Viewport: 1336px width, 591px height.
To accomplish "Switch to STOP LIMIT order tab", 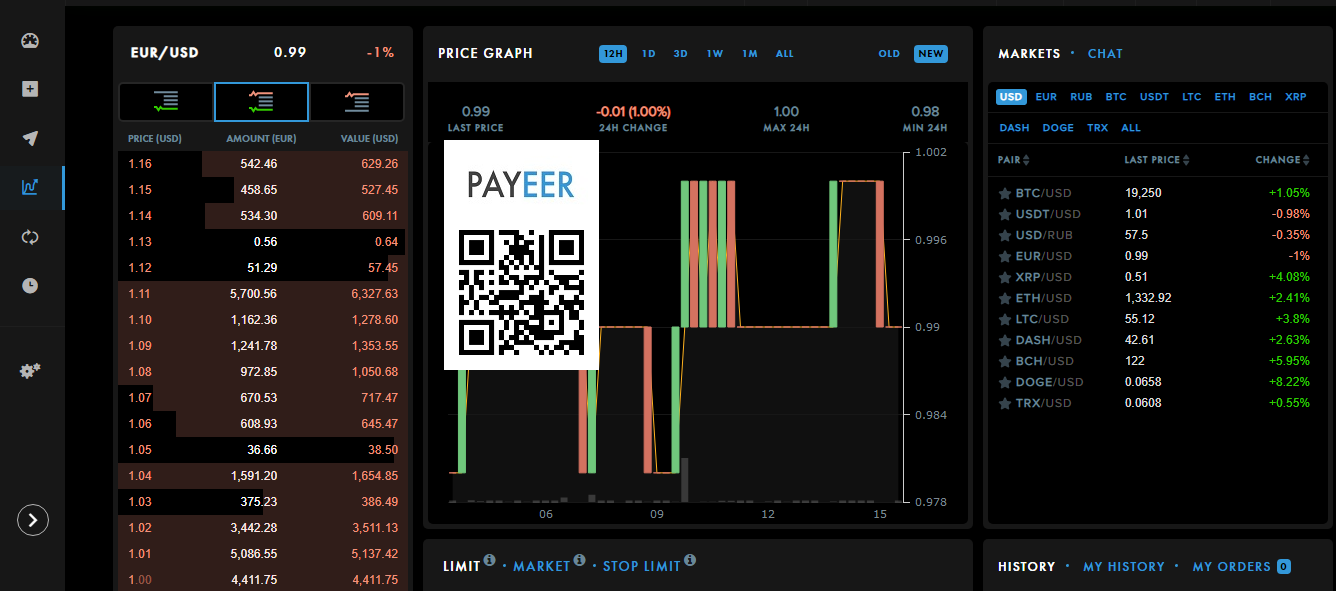I will [x=641, y=567].
